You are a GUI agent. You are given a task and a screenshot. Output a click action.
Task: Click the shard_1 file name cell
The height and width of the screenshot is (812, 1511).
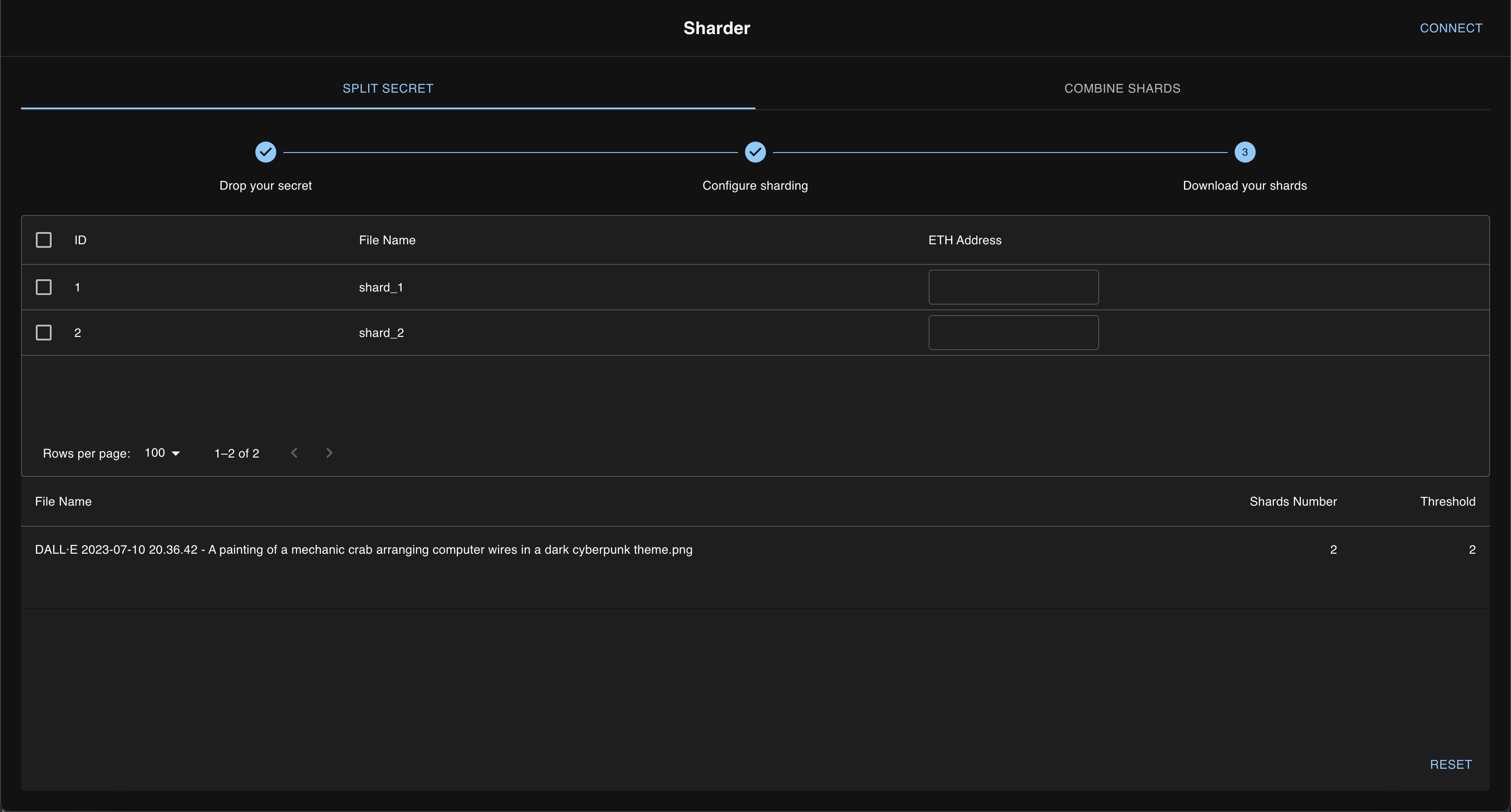click(x=381, y=287)
